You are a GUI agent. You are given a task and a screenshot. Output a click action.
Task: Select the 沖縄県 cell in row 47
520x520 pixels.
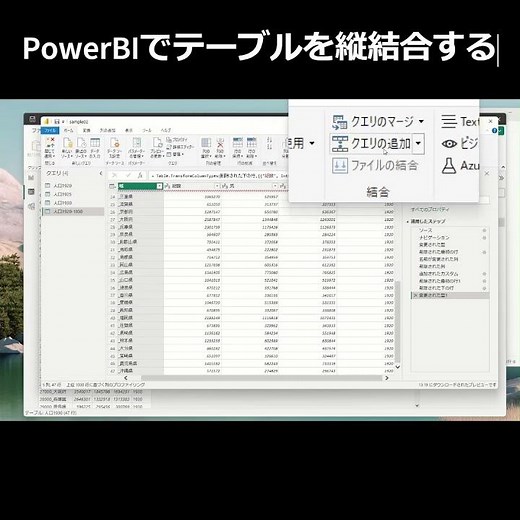click(141, 371)
